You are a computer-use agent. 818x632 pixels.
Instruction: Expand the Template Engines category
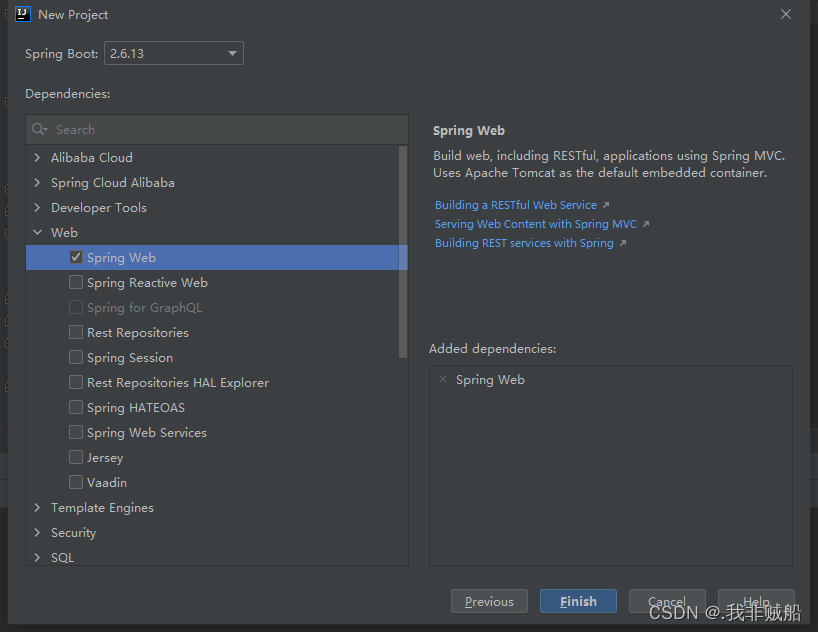pyautogui.click(x=37, y=507)
